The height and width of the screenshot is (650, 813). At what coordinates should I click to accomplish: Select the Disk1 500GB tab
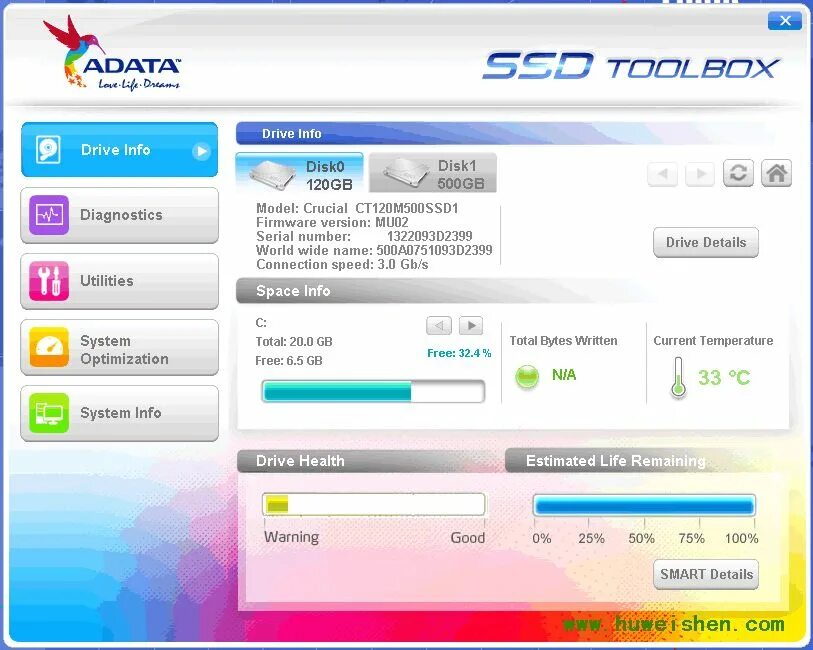coord(432,173)
